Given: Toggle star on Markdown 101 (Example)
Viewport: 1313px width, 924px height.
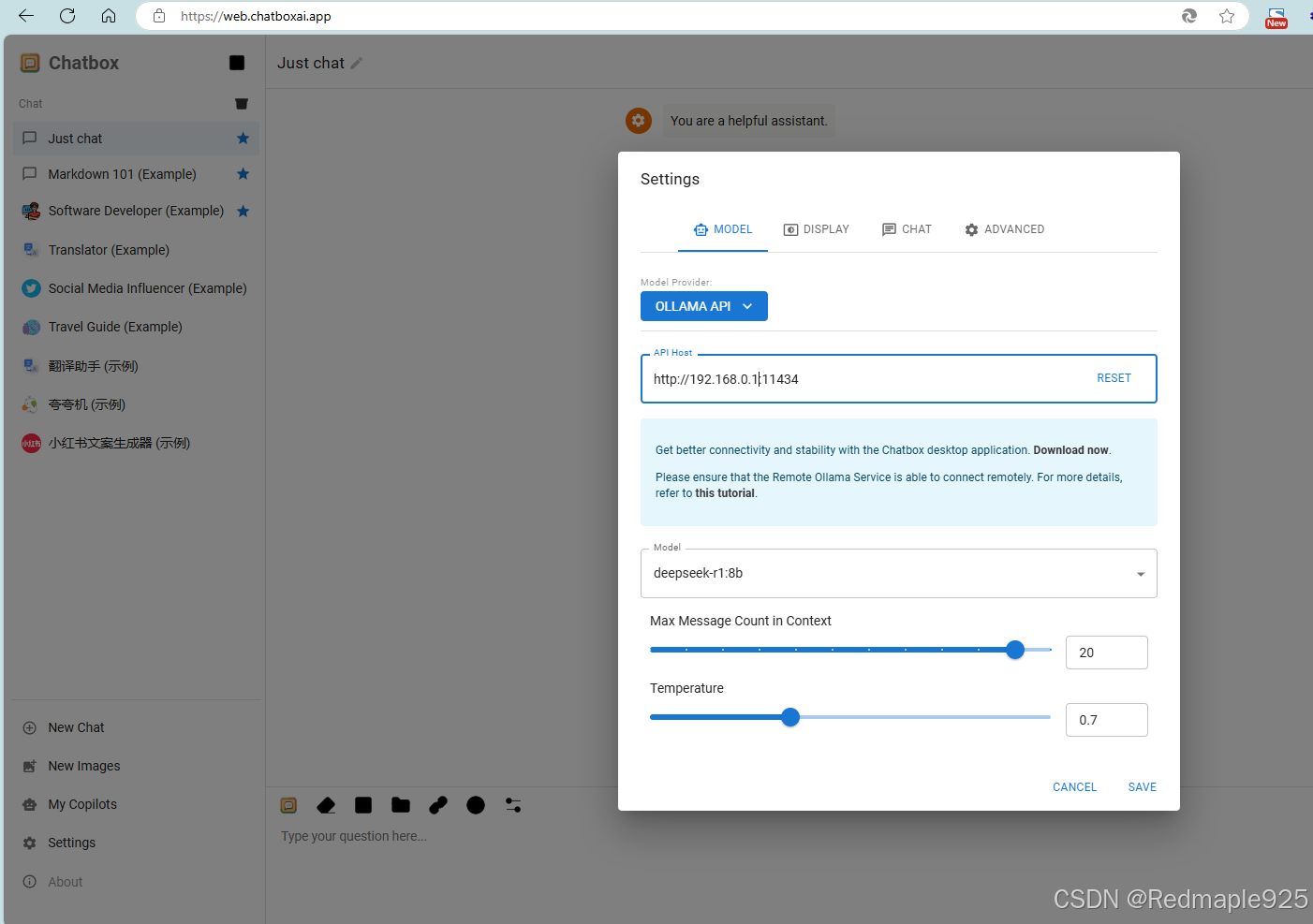Looking at the screenshot, I should coord(243,174).
